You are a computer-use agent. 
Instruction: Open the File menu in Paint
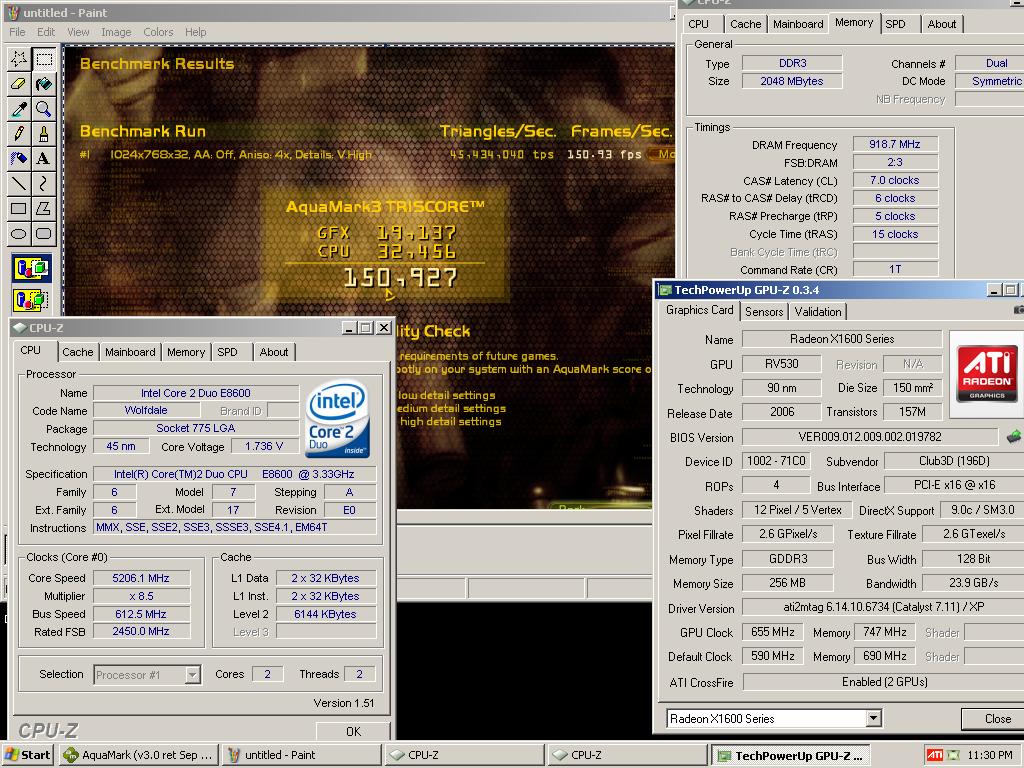tap(17, 32)
